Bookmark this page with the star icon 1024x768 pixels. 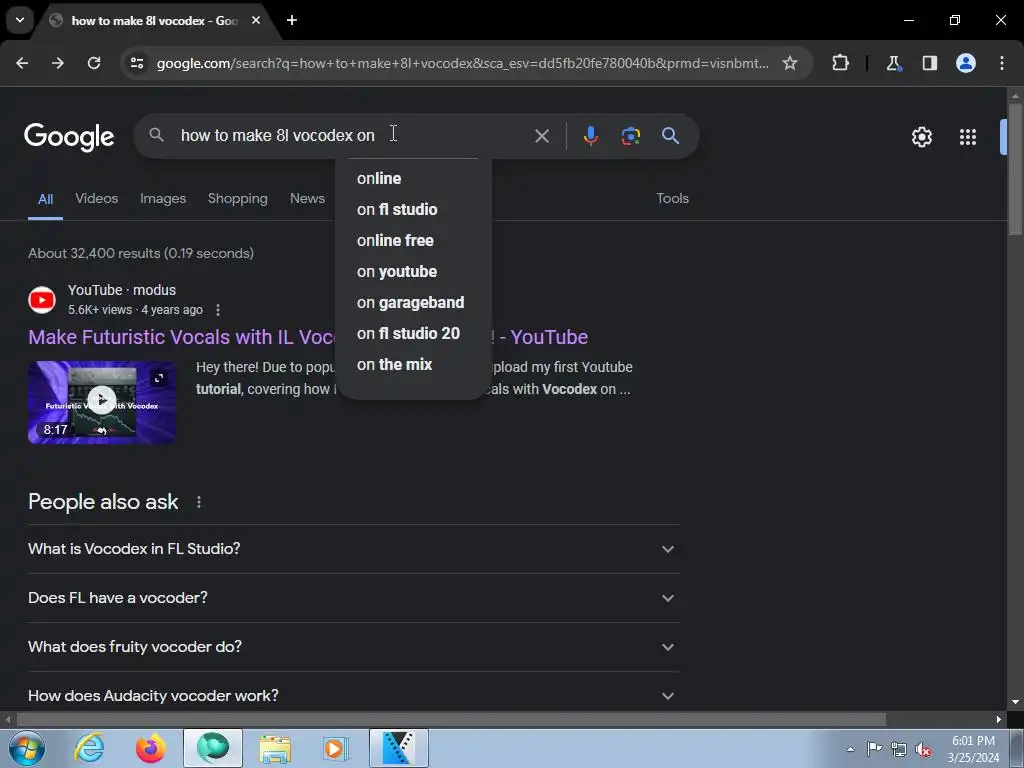[x=790, y=63]
